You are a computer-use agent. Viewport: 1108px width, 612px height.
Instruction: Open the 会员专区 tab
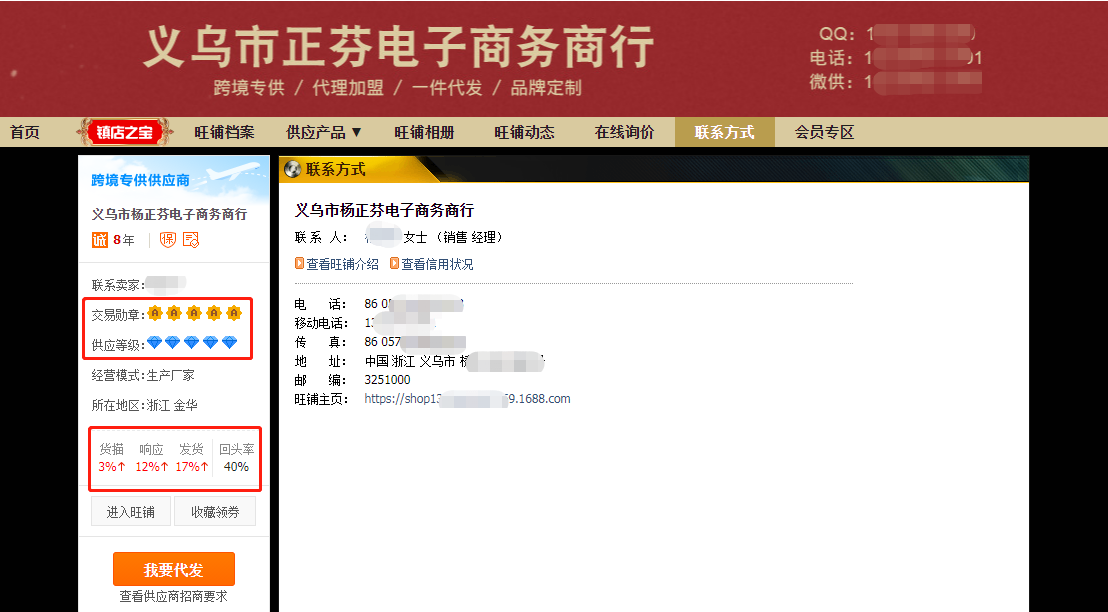pos(825,132)
